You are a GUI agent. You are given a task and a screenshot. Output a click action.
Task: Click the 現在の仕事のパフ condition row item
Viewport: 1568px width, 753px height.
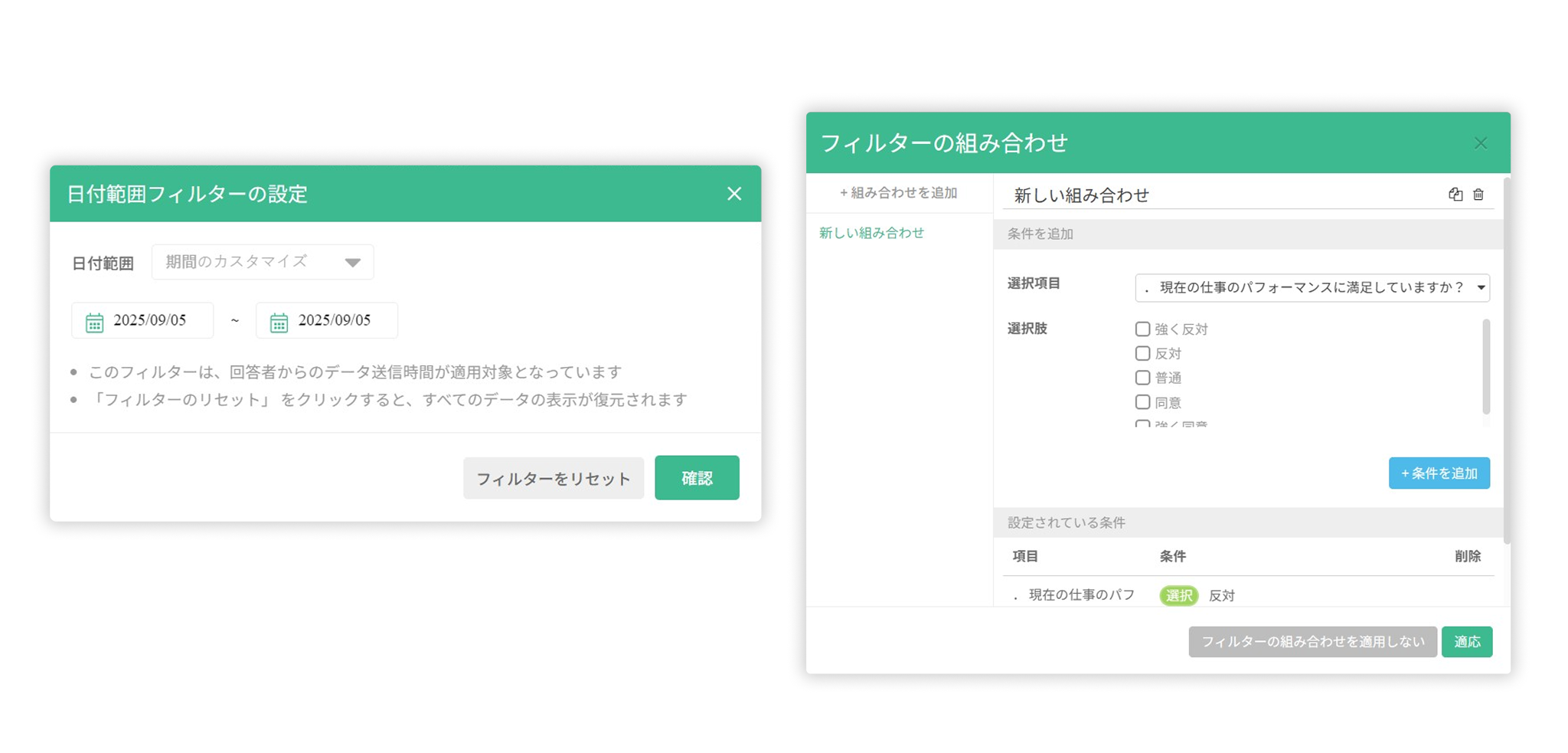(x=1074, y=595)
